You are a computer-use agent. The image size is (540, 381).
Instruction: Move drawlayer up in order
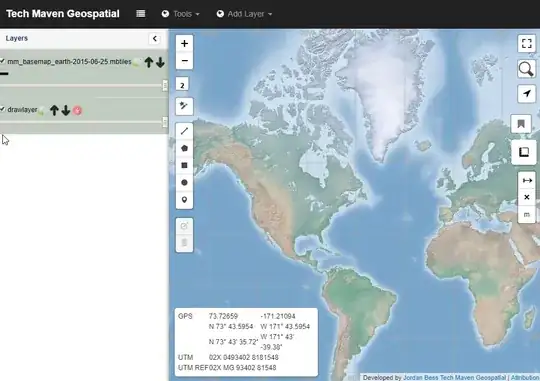click(54, 110)
